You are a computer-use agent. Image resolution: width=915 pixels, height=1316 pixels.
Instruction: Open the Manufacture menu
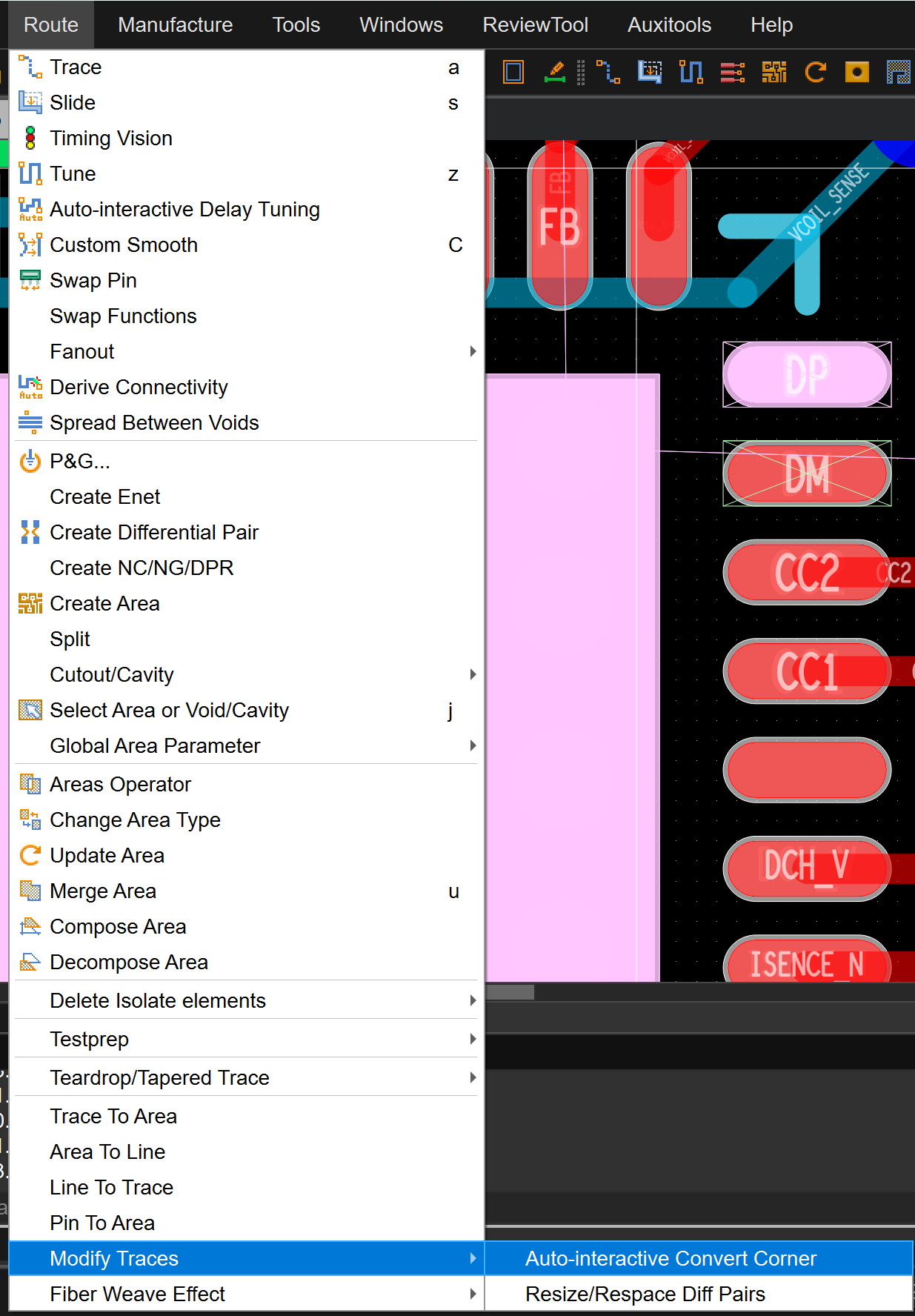175,24
